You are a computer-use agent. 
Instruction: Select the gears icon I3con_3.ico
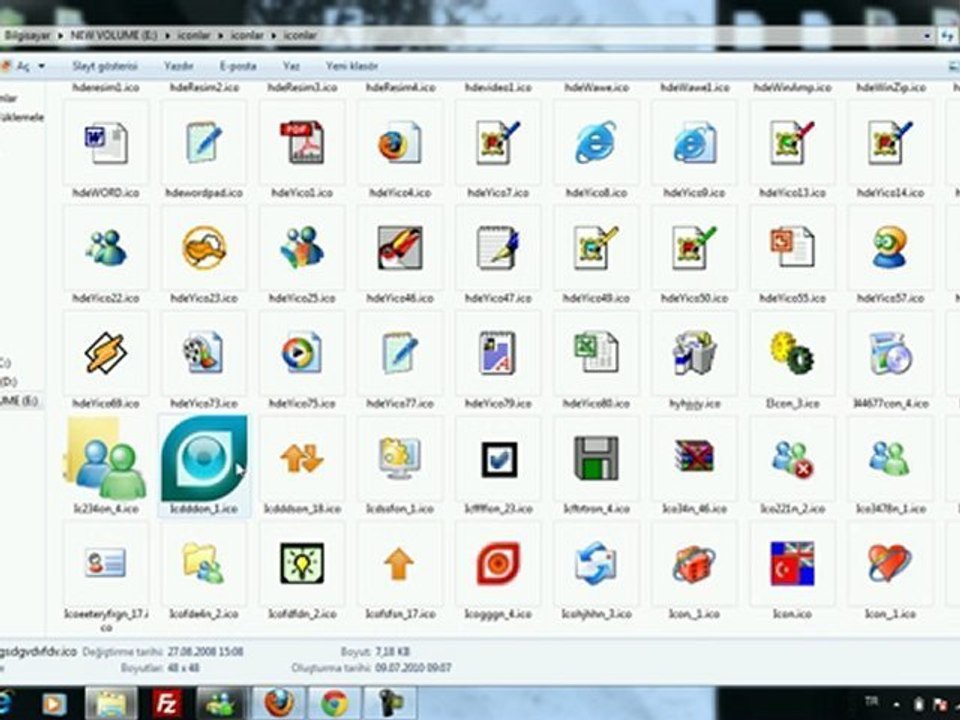(x=792, y=353)
